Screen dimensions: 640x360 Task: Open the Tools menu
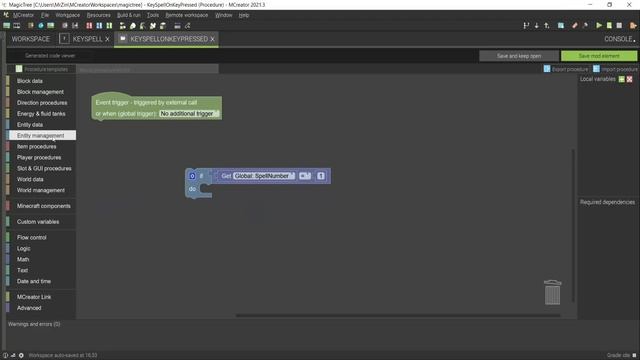point(153,15)
